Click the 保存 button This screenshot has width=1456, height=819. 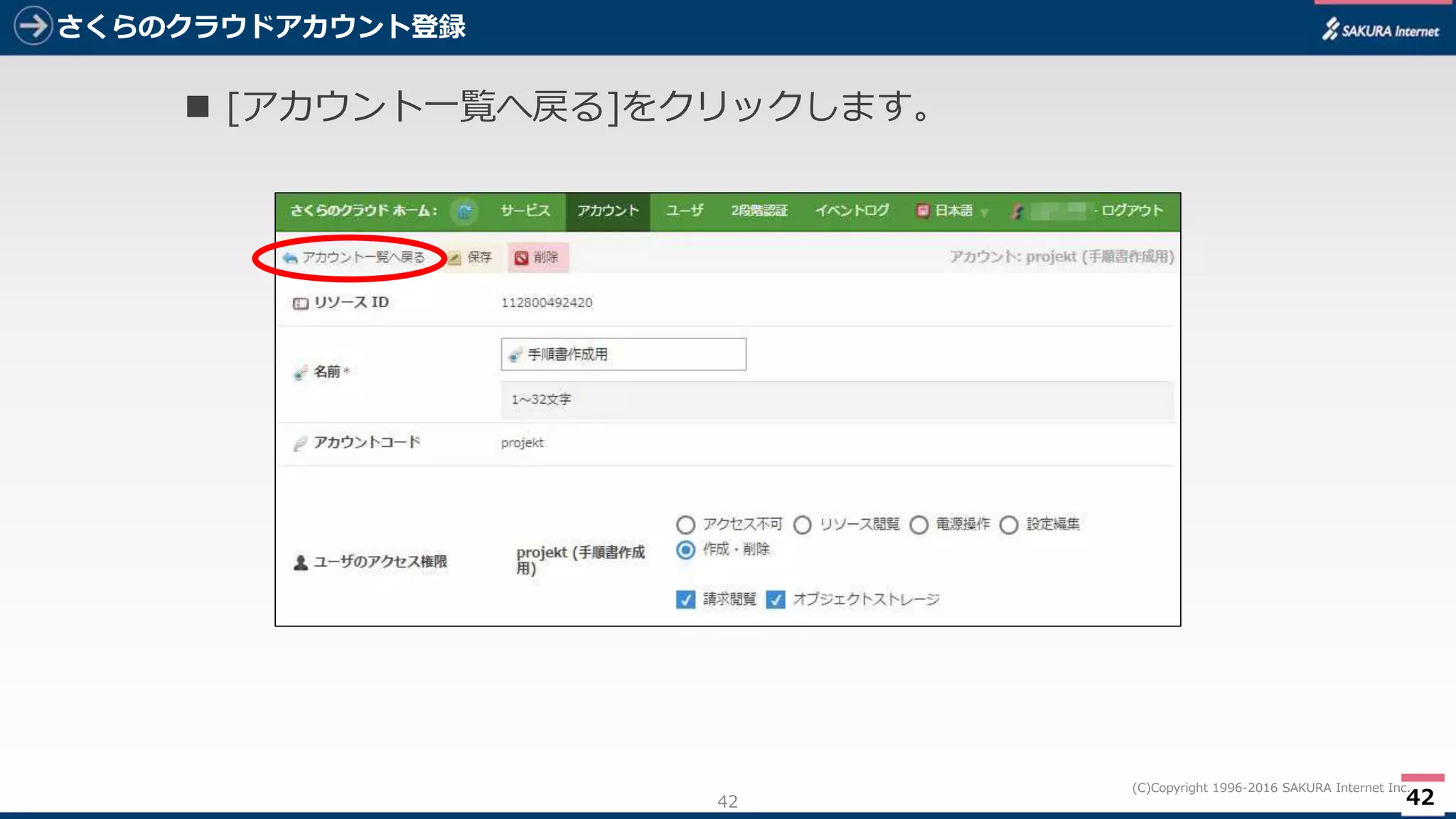pos(470,257)
